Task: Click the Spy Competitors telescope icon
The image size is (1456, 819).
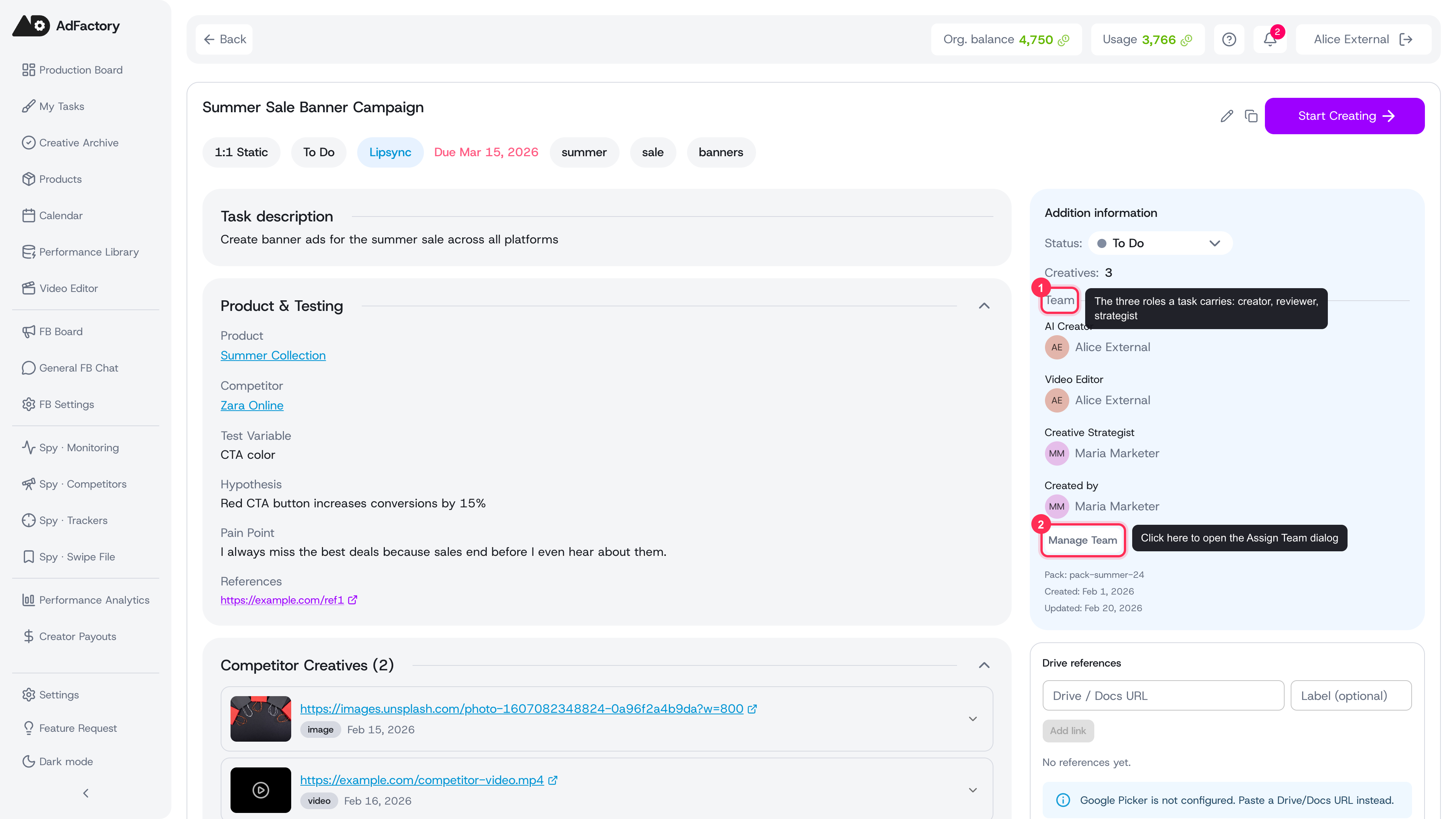Action: [x=28, y=484]
